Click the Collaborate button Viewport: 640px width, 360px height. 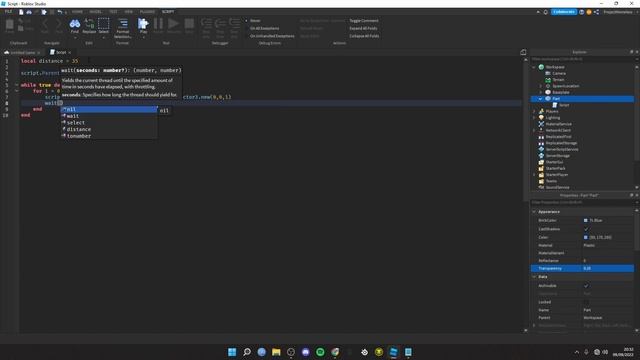coord(564,12)
